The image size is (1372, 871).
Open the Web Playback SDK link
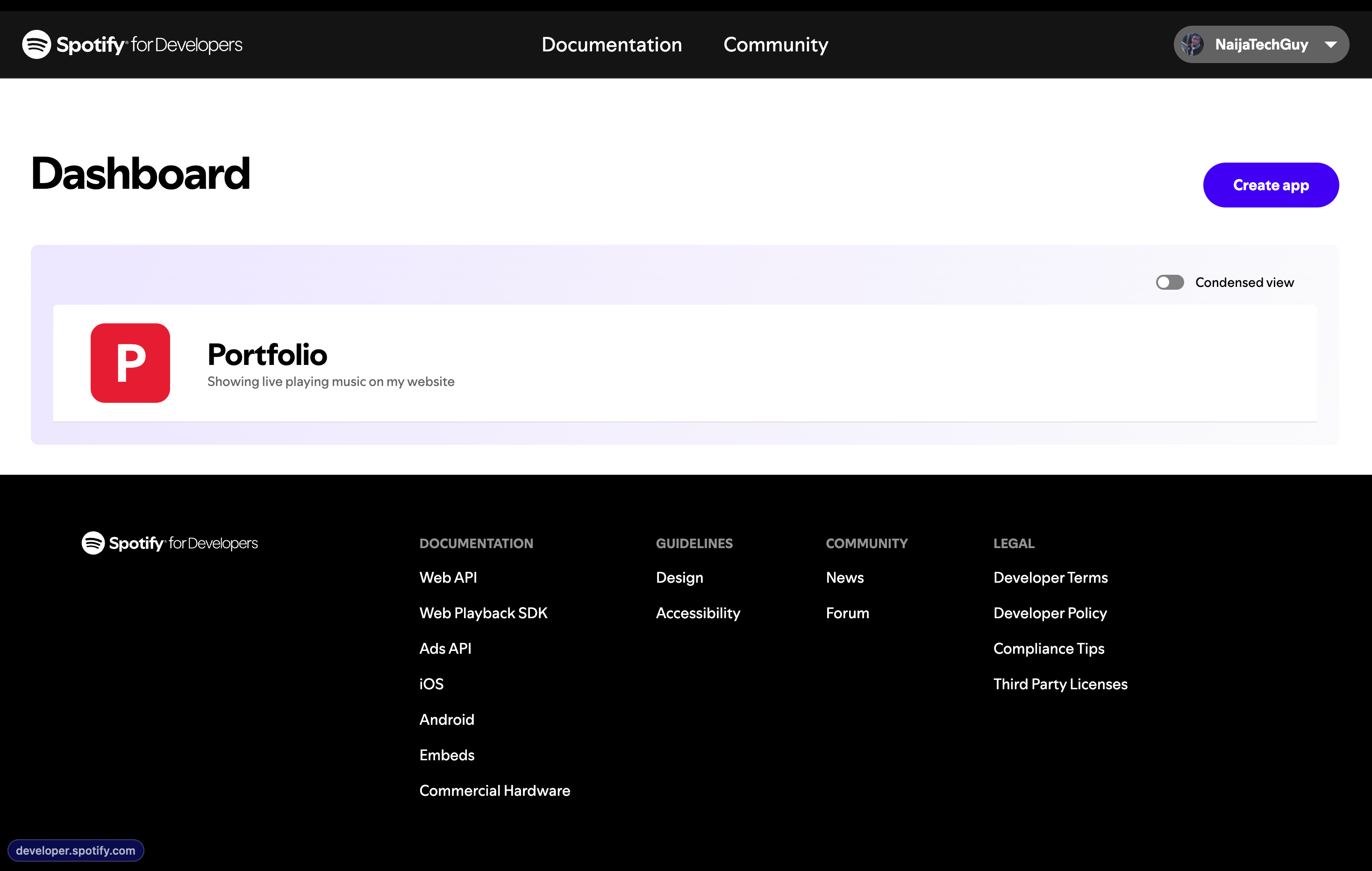point(483,613)
